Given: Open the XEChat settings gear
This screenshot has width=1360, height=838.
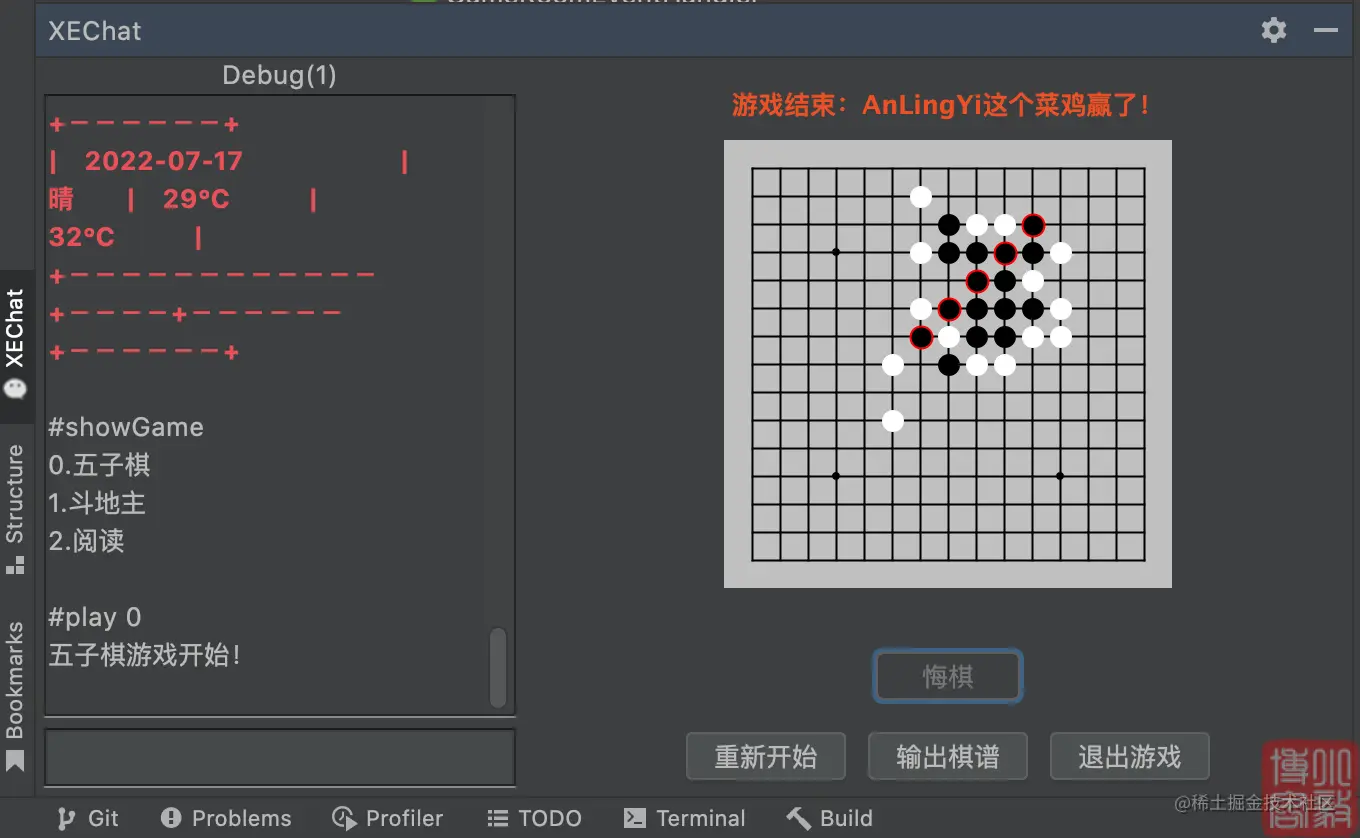Looking at the screenshot, I should coord(1273,30).
